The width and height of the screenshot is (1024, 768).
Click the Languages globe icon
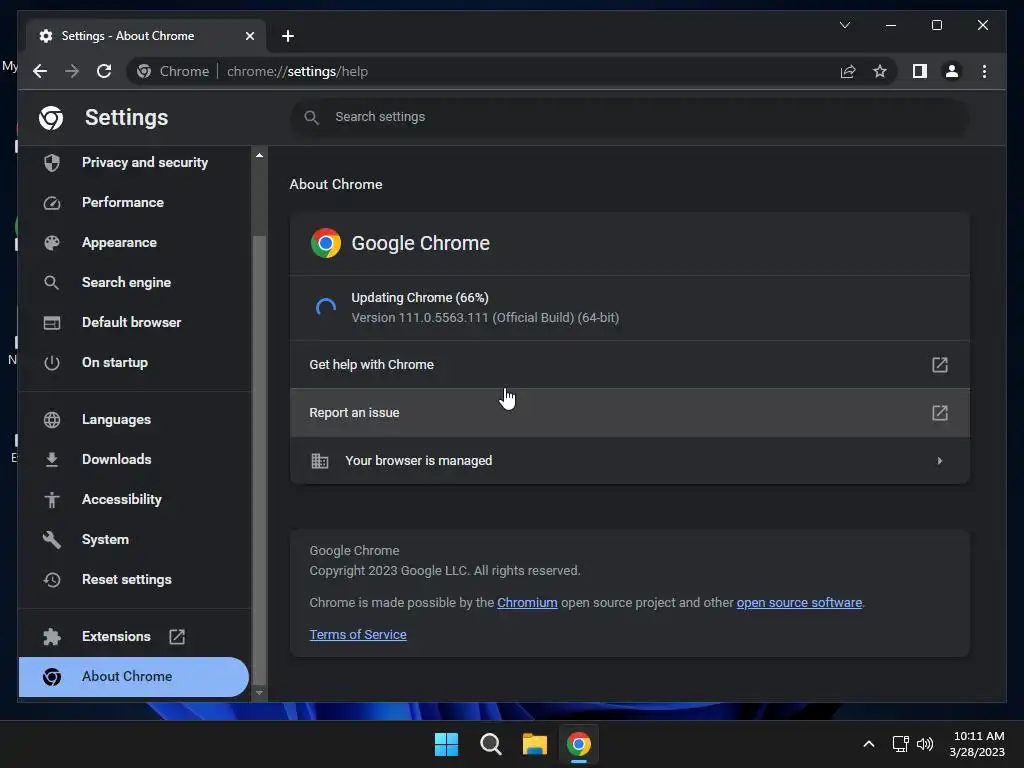click(52, 420)
